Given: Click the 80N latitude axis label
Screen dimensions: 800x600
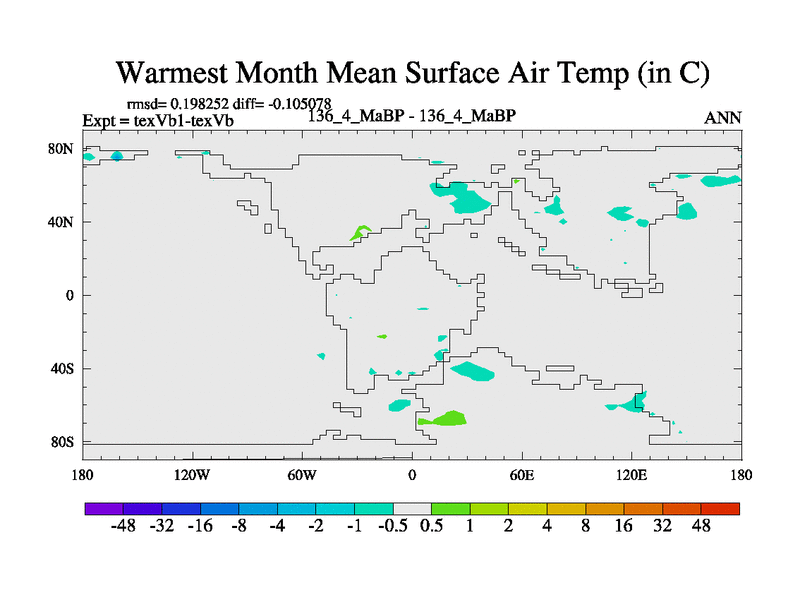Looking at the screenshot, I should click(62, 149).
